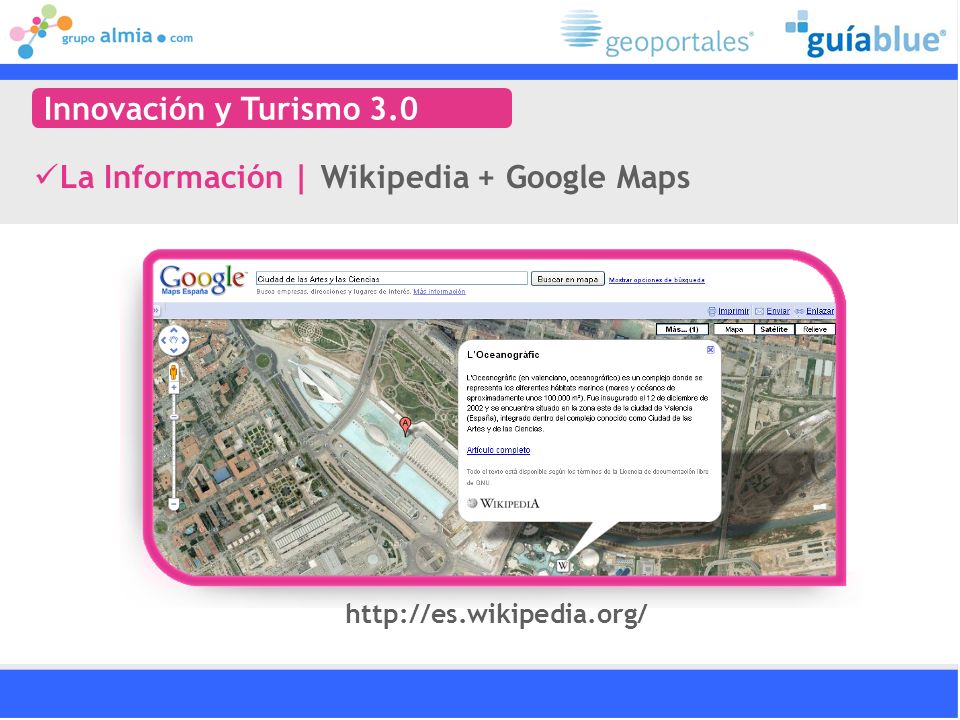
Task: Select the orange Street View pegman
Action: tap(174, 372)
